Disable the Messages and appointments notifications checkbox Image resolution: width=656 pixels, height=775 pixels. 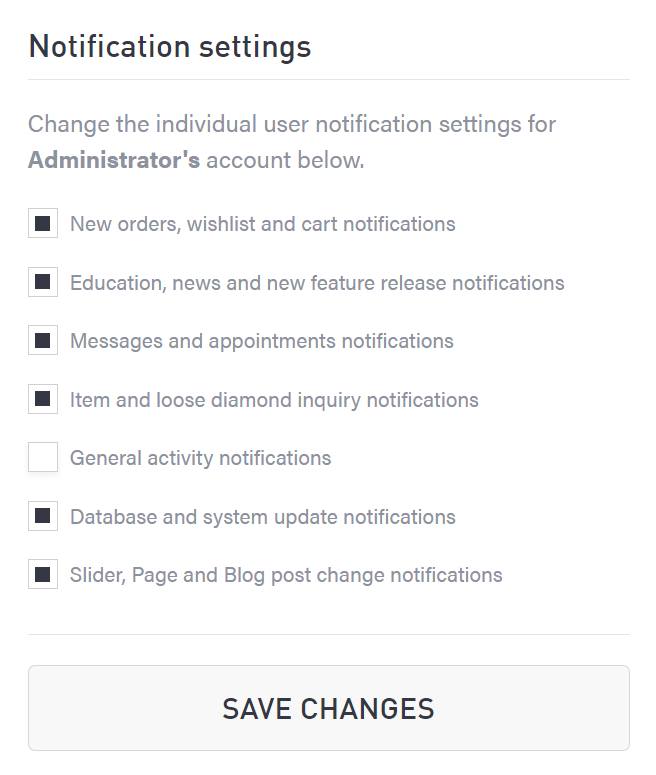(43, 341)
